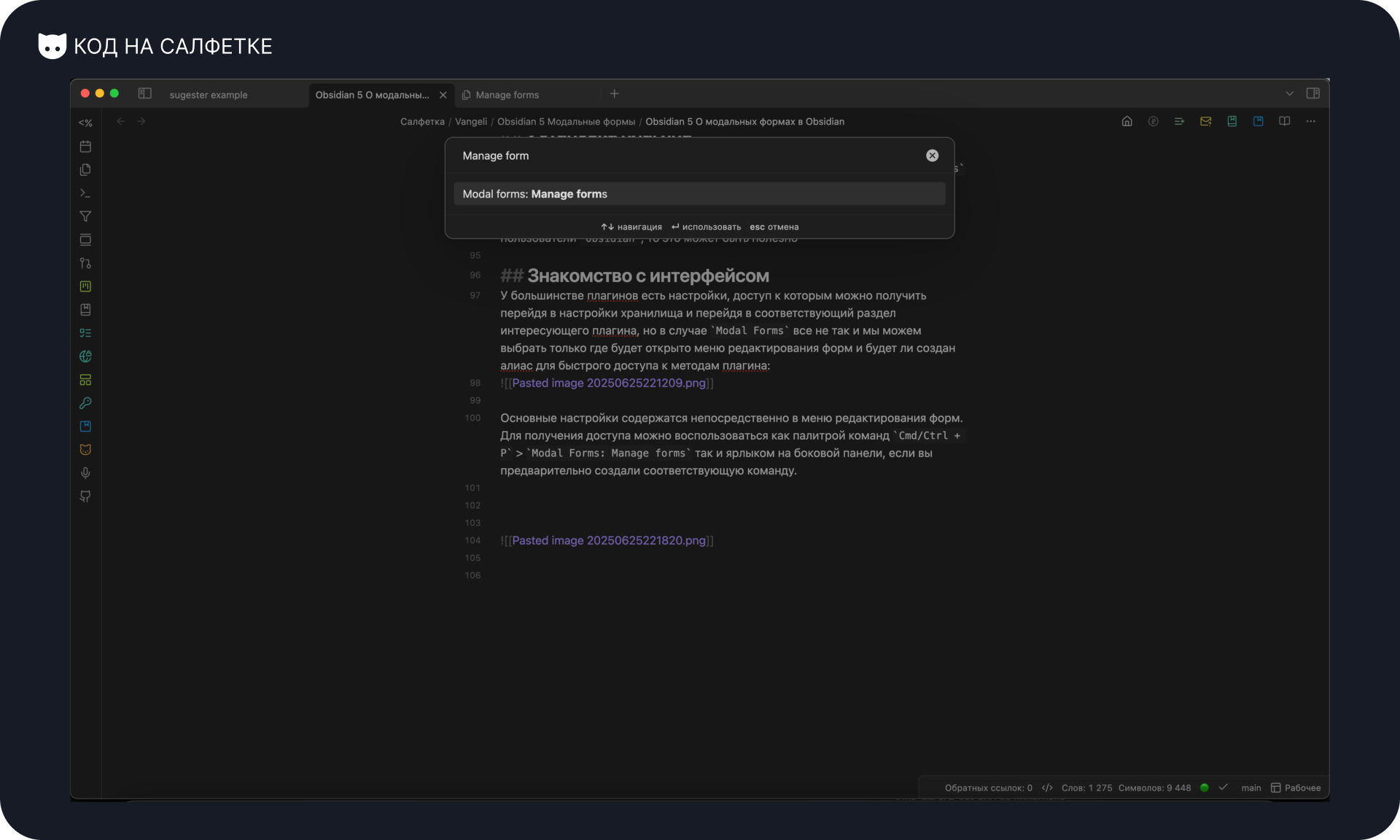Click the gray bookmark book ribbon icon

[x=85, y=310]
